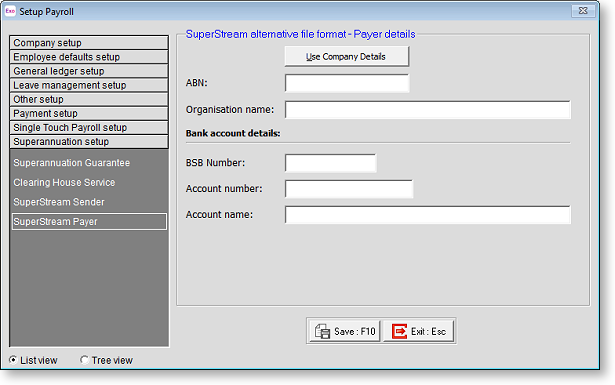Select the Tree view radio button
The width and height of the screenshot is (615, 385).
pos(84,360)
